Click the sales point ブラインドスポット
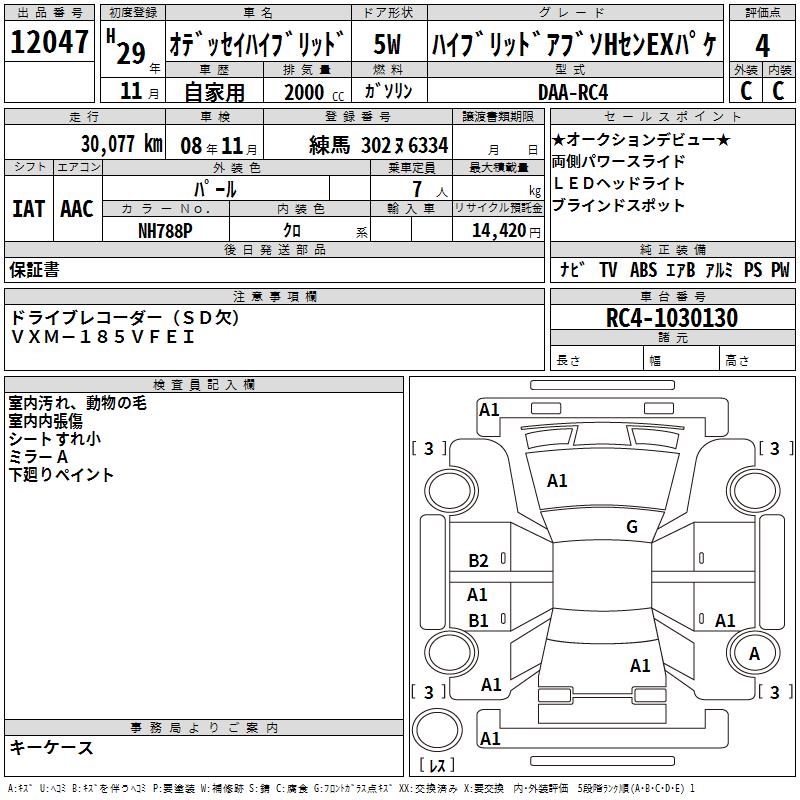 click(618, 205)
